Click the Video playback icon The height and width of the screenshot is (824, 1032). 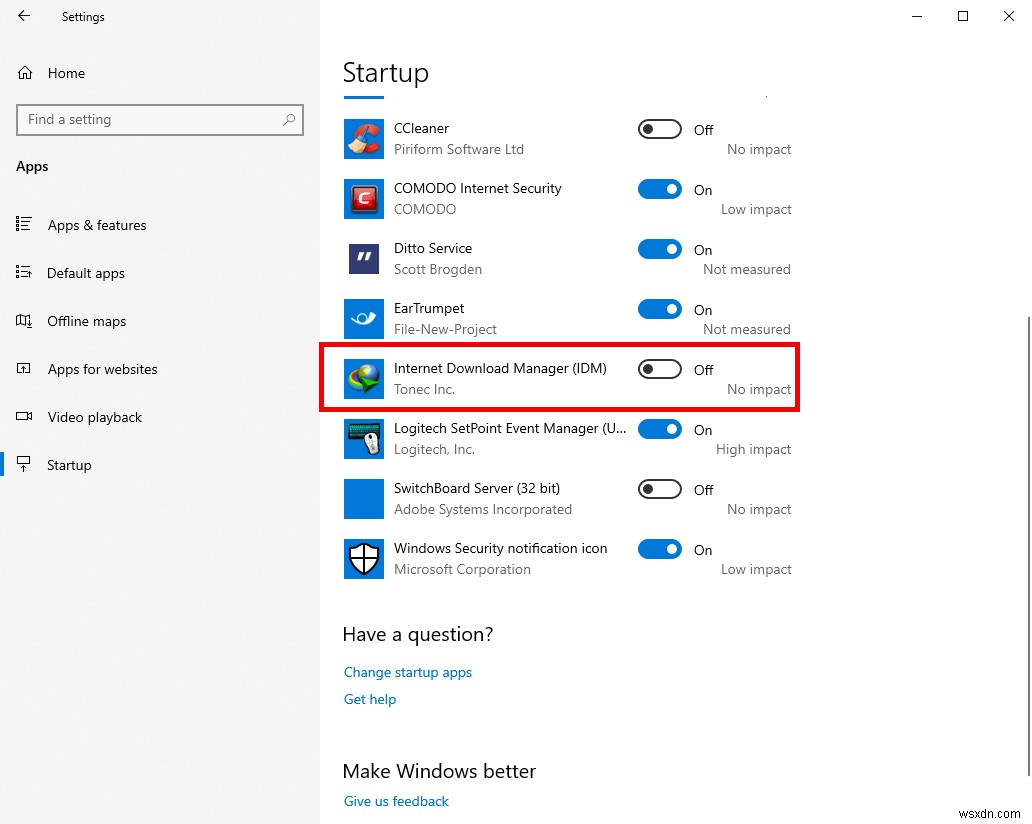click(x=24, y=417)
